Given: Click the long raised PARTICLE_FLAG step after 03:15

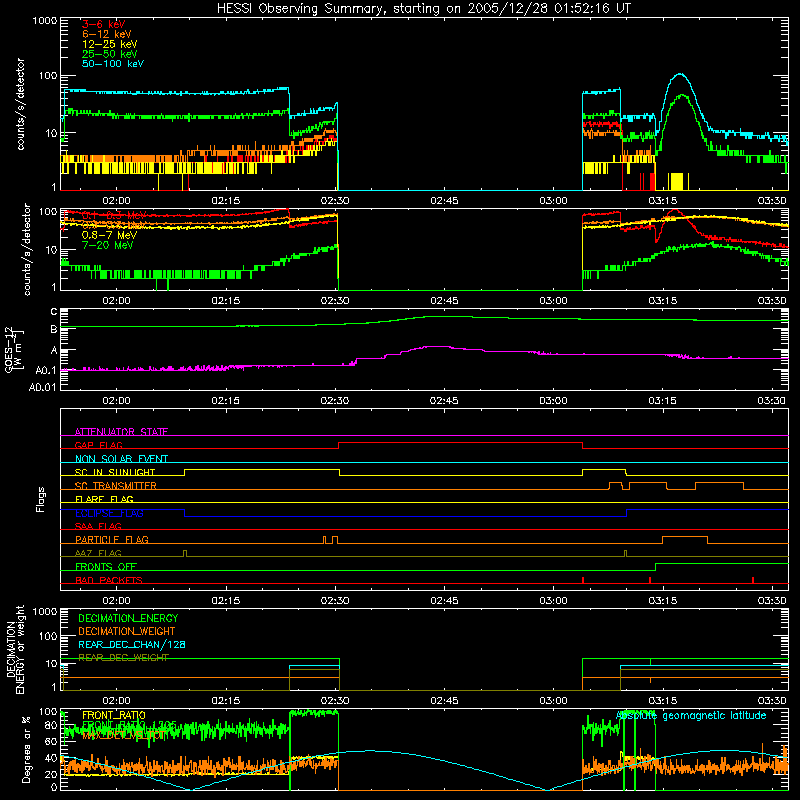Looking at the screenshot, I should (x=685, y=537).
